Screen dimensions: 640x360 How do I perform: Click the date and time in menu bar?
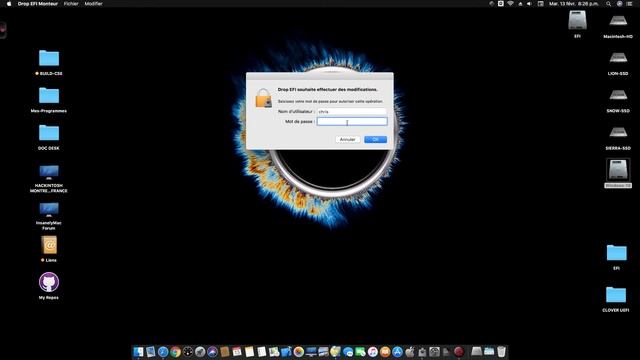tap(573, 4)
